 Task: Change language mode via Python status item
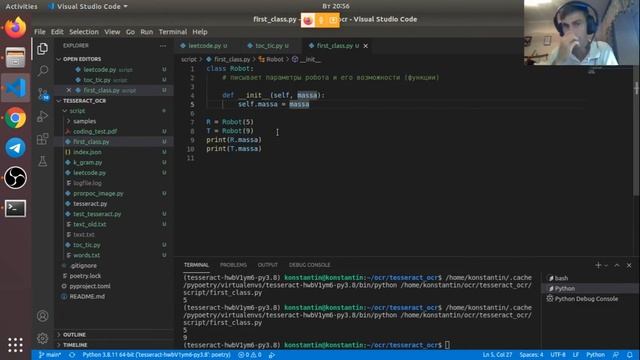coord(596,355)
